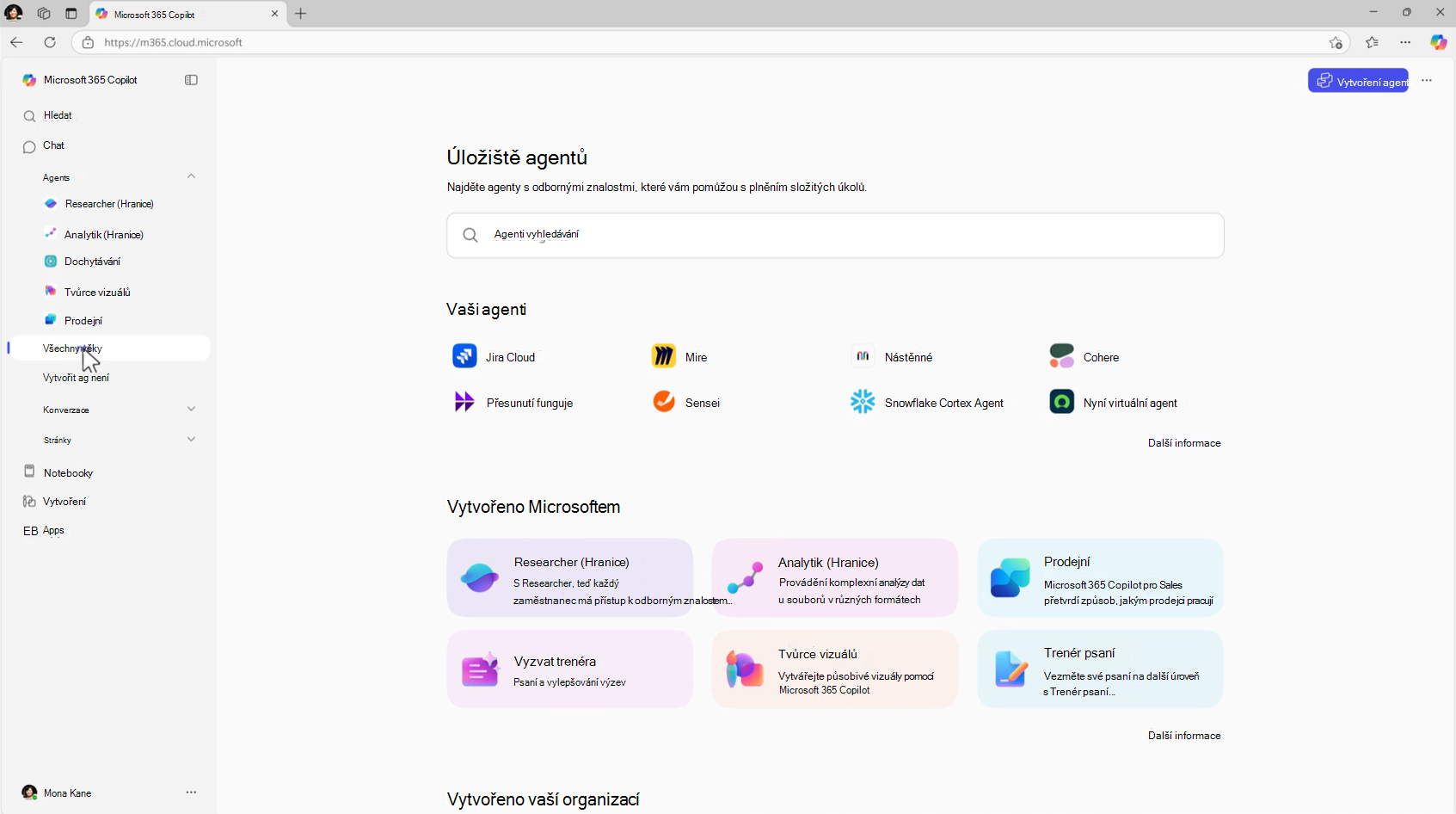Expand the Konverzace section chevron

click(x=191, y=409)
